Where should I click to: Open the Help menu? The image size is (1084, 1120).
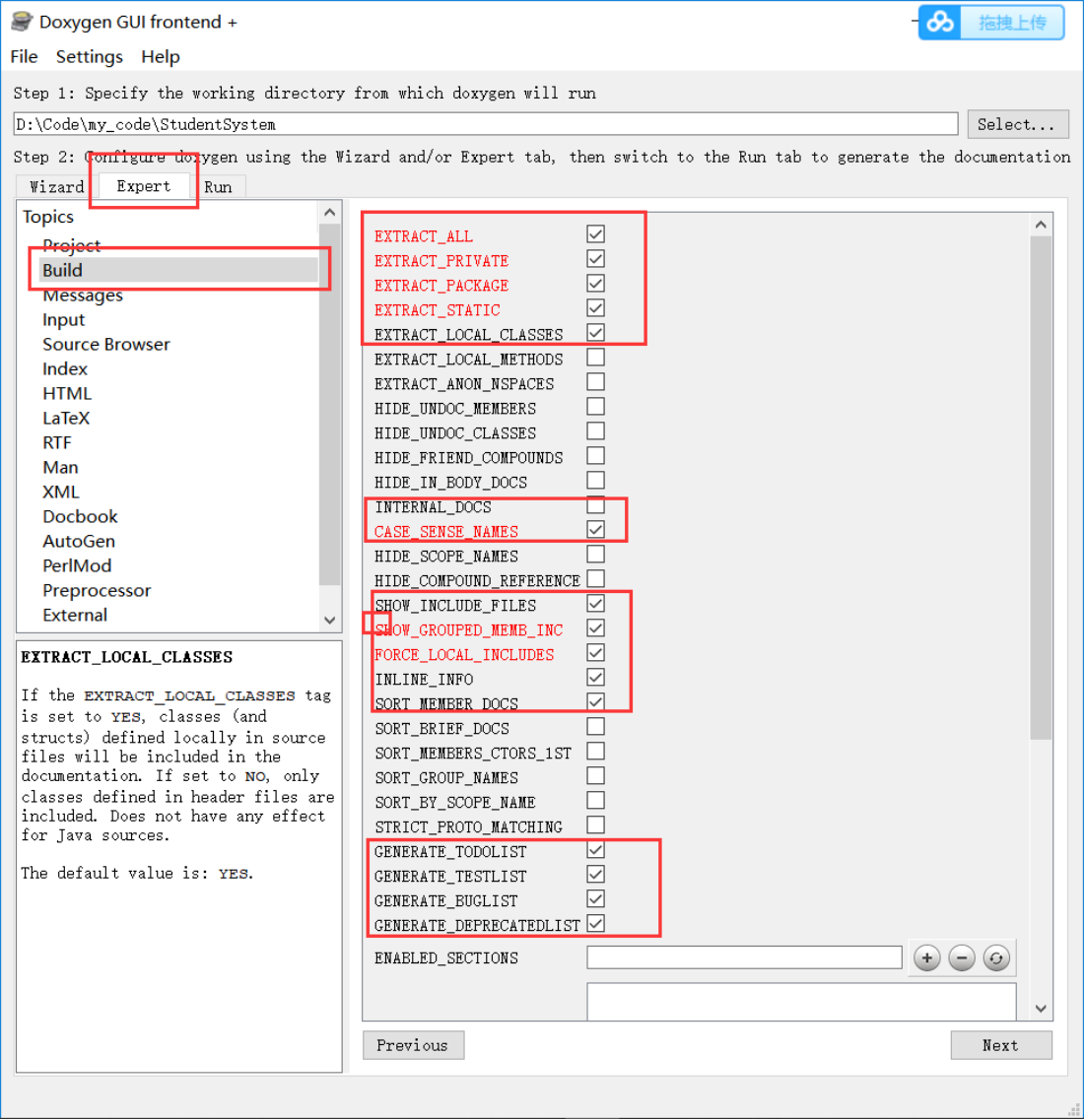coord(160,56)
